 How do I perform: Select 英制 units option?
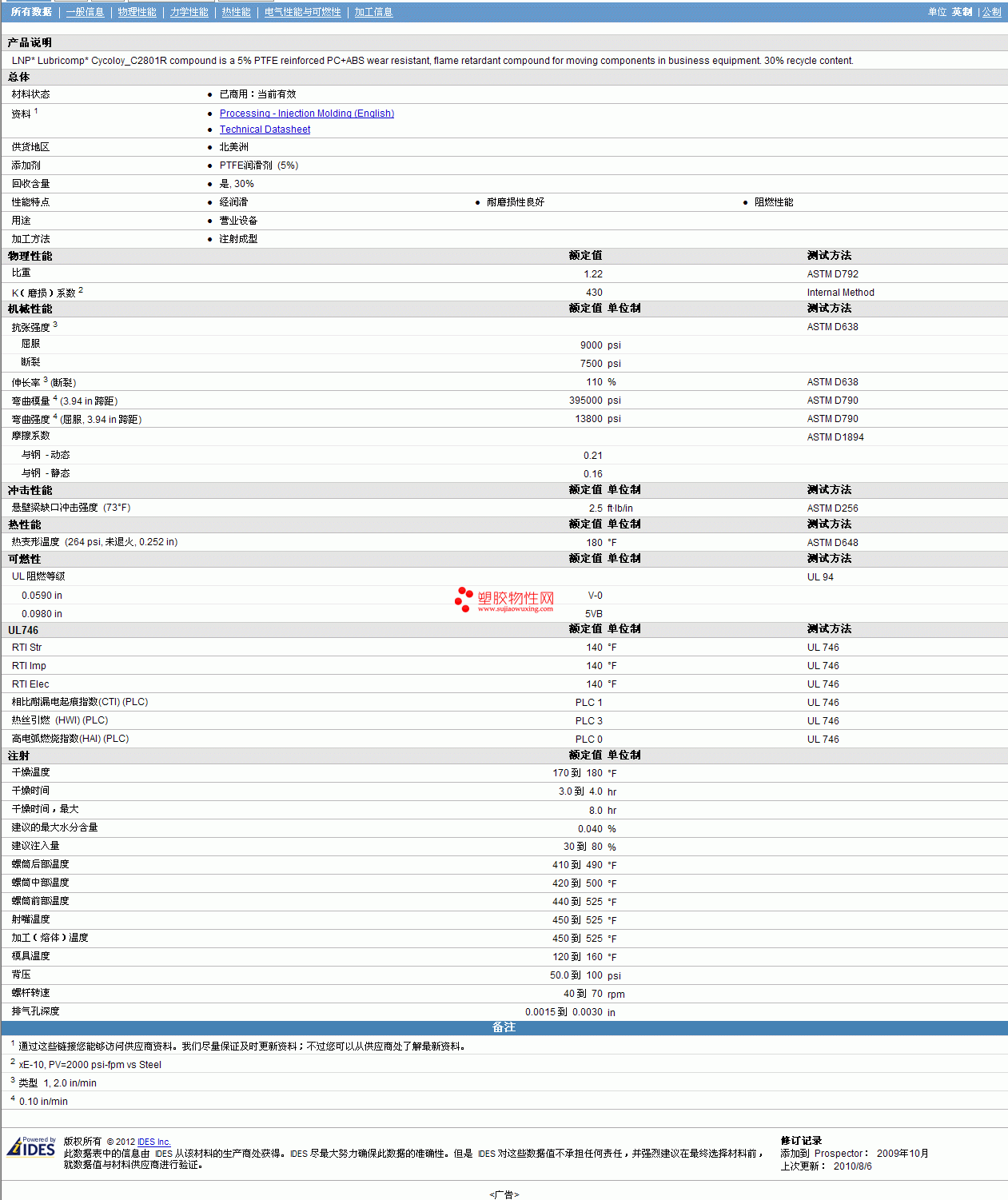[x=962, y=12]
